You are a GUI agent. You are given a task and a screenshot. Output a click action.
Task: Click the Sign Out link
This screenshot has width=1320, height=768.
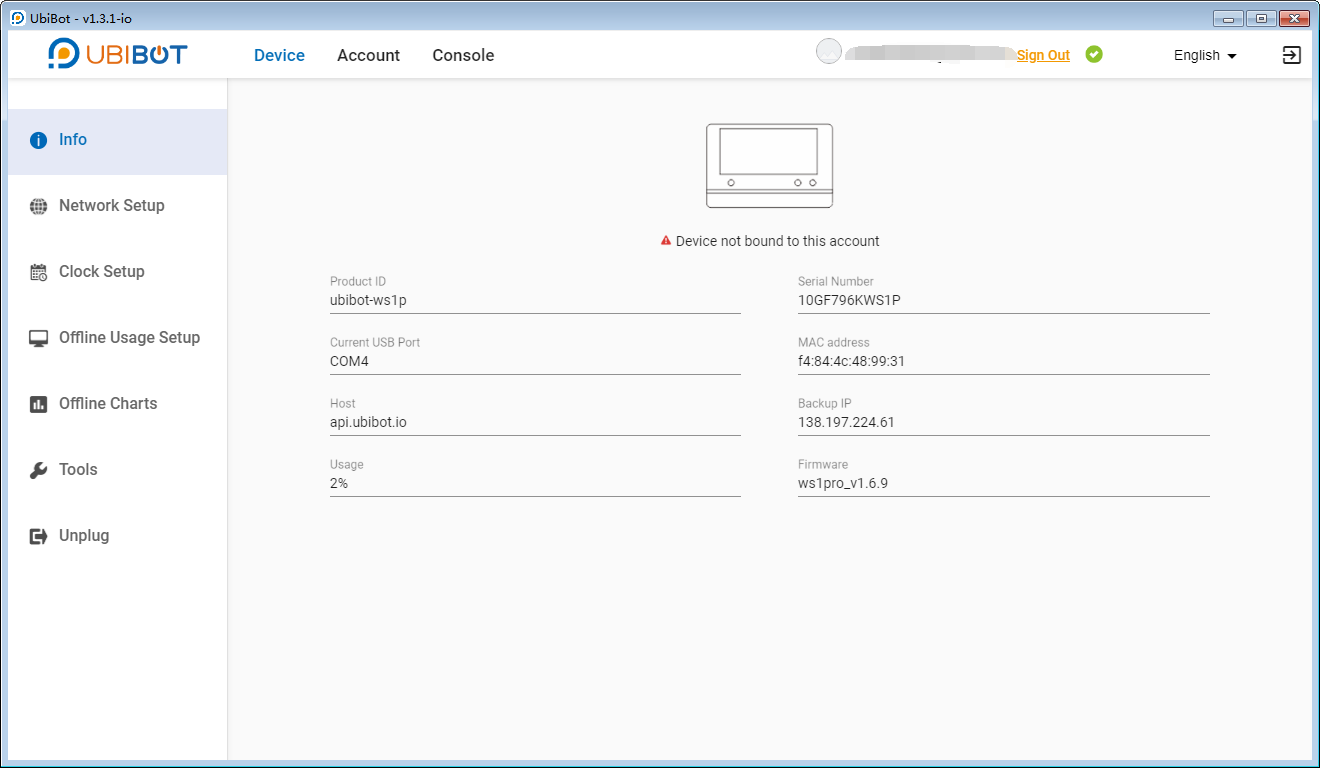coord(1043,55)
